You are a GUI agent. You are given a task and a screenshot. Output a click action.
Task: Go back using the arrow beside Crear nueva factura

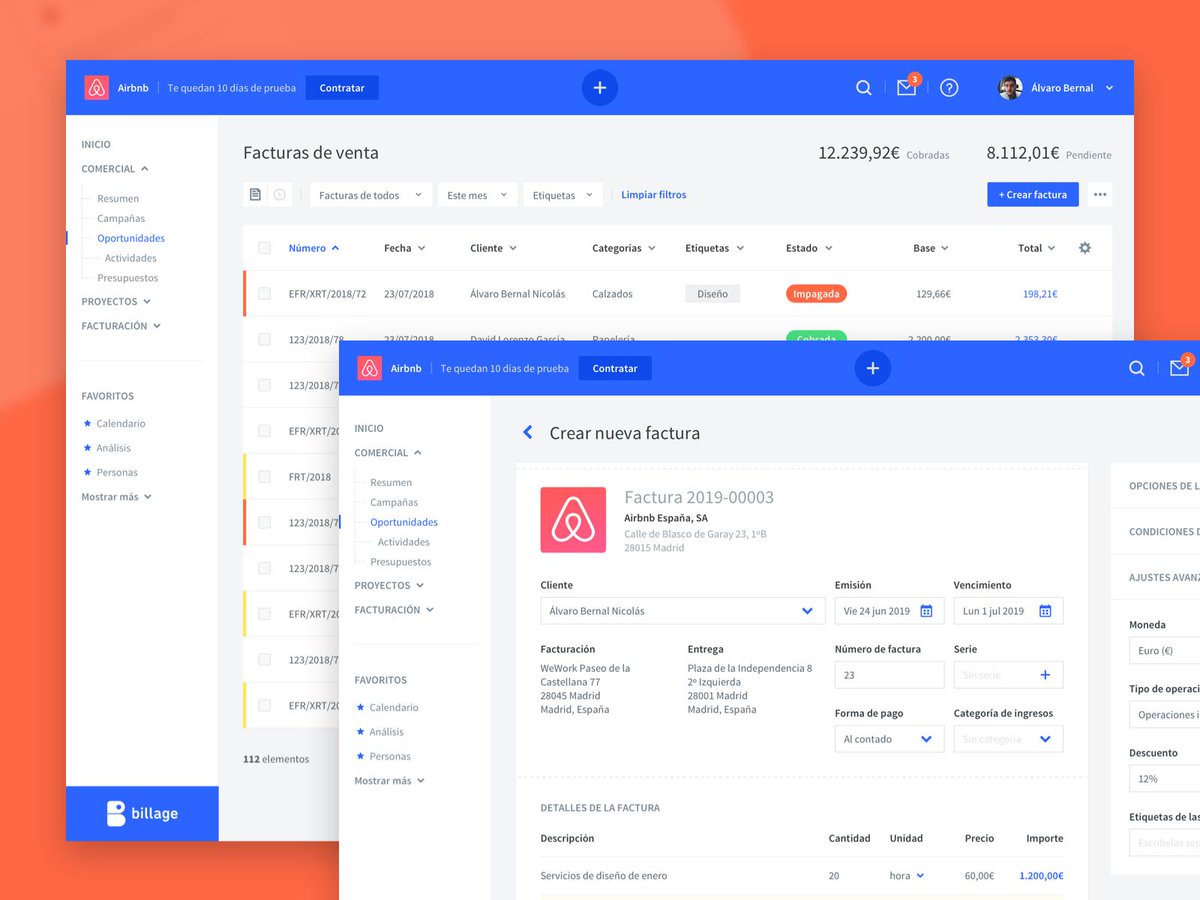pos(528,433)
